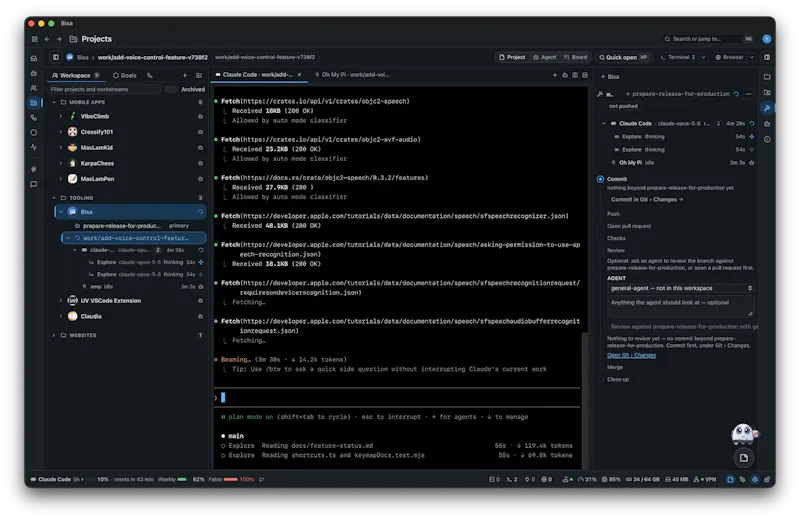This screenshot has height=520, width=800.
Task: Select the Agent view tab
Action: click(544, 57)
